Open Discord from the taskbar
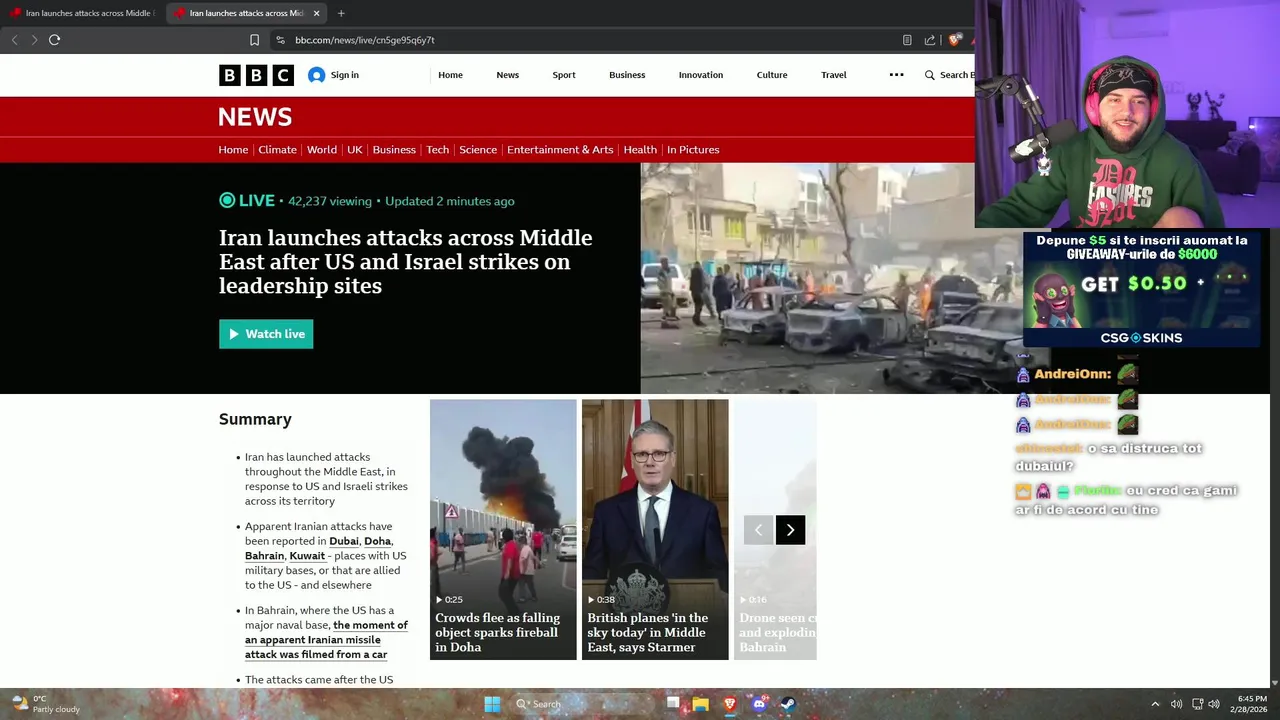The width and height of the screenshot is (1280, 720). click(759, 704)
